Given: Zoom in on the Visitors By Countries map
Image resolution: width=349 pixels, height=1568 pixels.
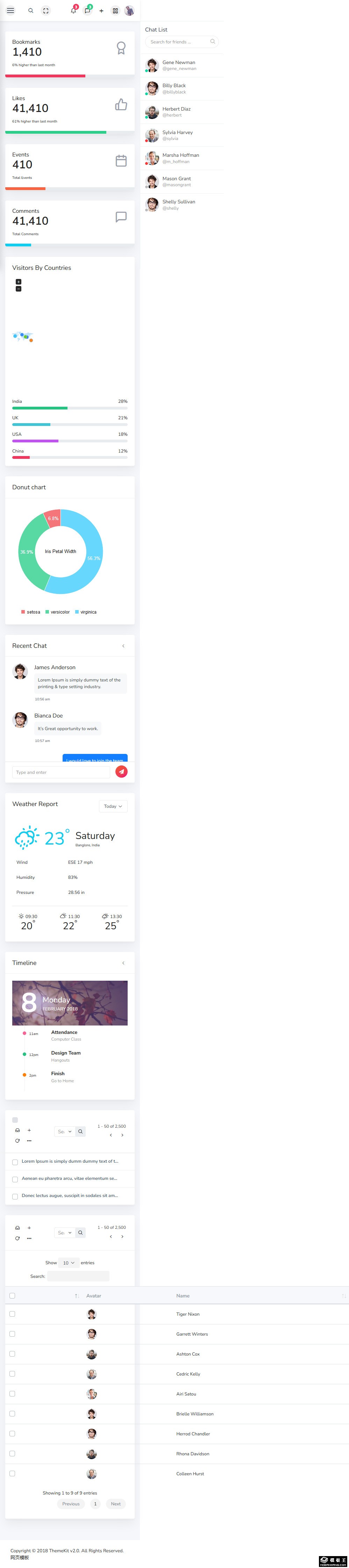Looking at the screenshot, I should click(x=18, y=281).
